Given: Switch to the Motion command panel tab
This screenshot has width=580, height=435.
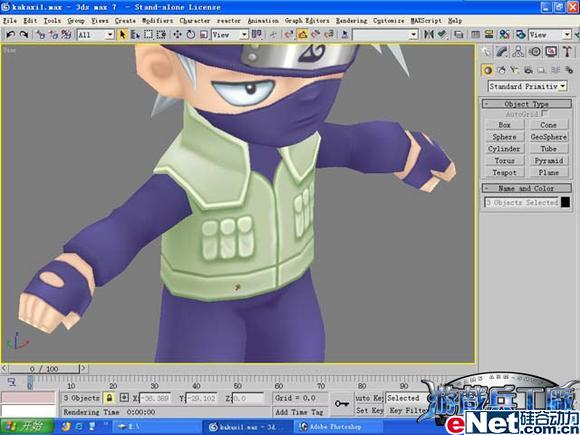Looking at the screenshot, I should 535,51.
